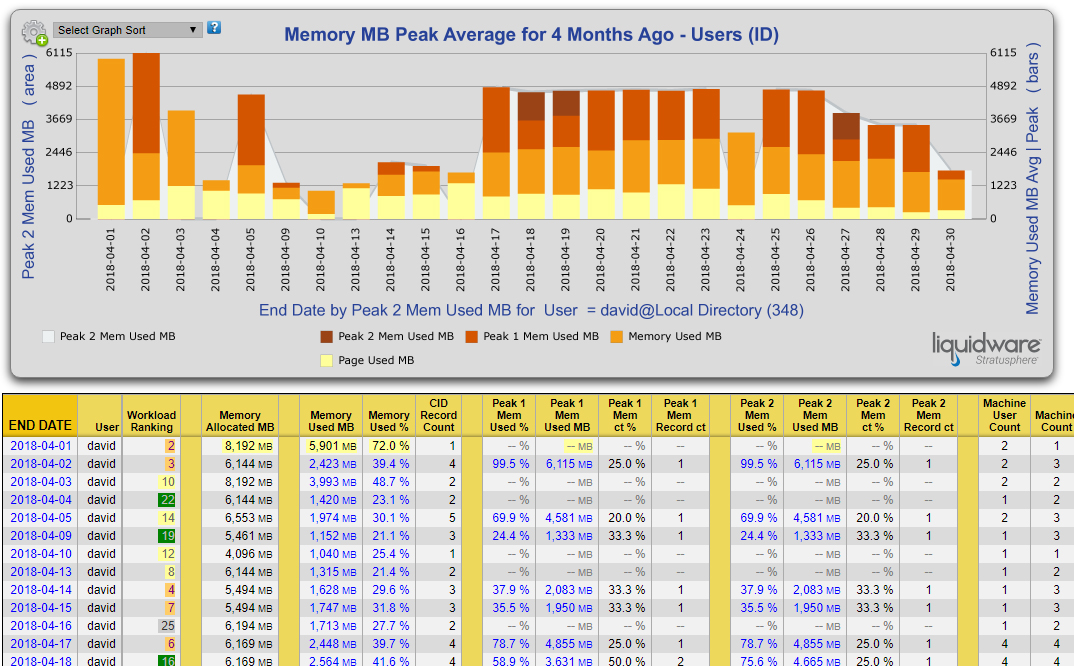The image size is (1074, 666).
Task: Toggle the Peak 1 Mem Used MB legend swatch
Action: click(x=472, y=336)
